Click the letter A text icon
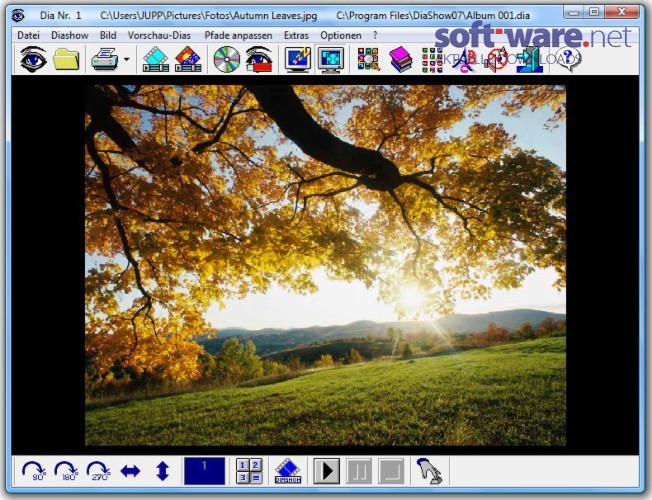Screen dimensions: 652x500 [x=464, y=59]
